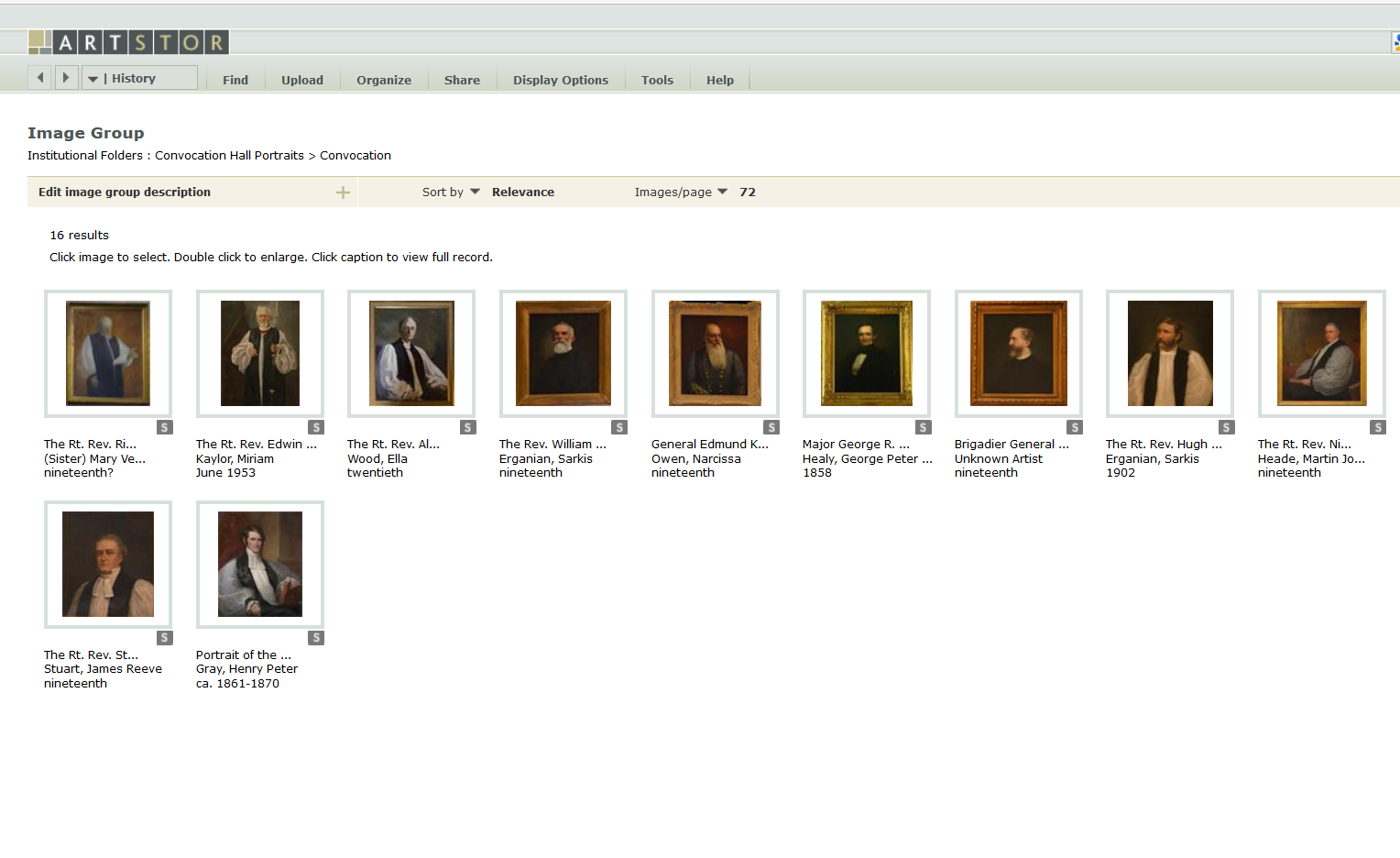Open the Organize menu
Image resolution: width=1400 pixels, height=858 pixels.
(384, 80)
